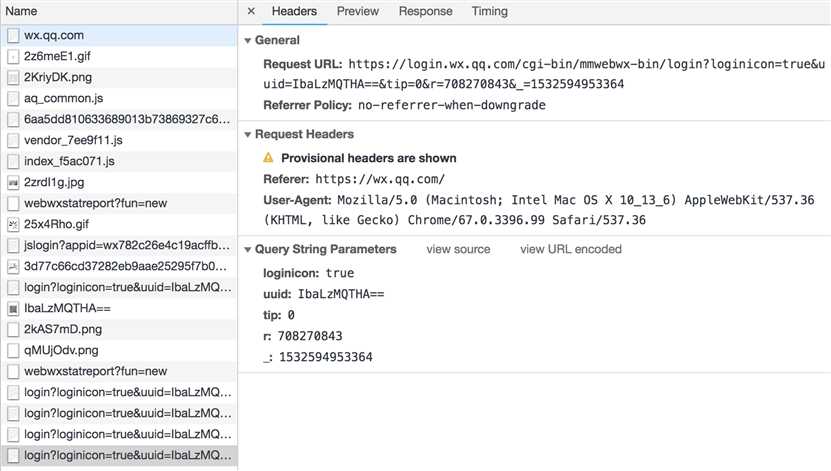This screenshot has height=471, width=831.
Task: Click the 3d77c66cd37282eb9aae image icon
Action: [x=13, y=266]
